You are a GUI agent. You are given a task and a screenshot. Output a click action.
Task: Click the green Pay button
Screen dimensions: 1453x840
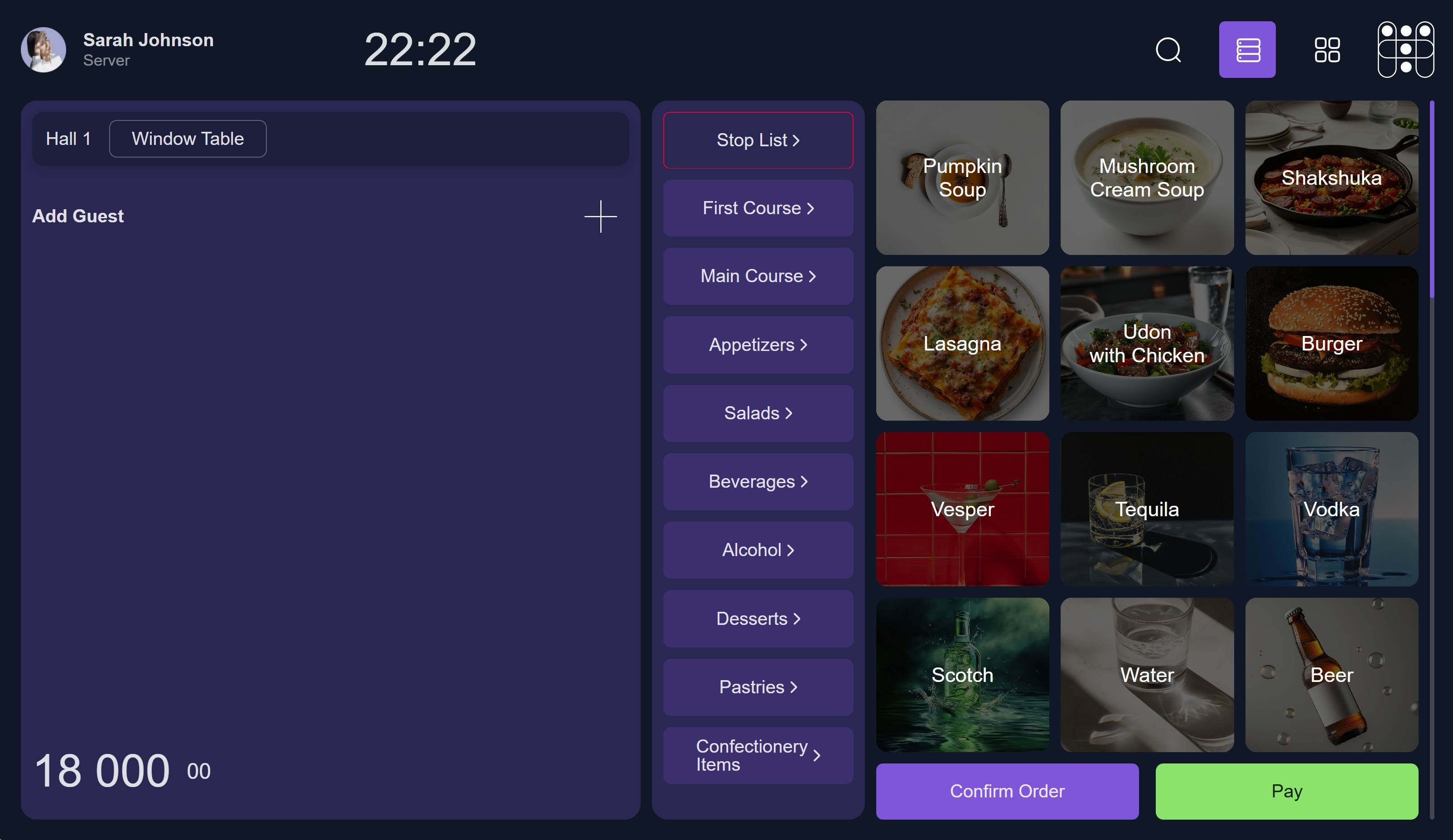point(1286,791)
